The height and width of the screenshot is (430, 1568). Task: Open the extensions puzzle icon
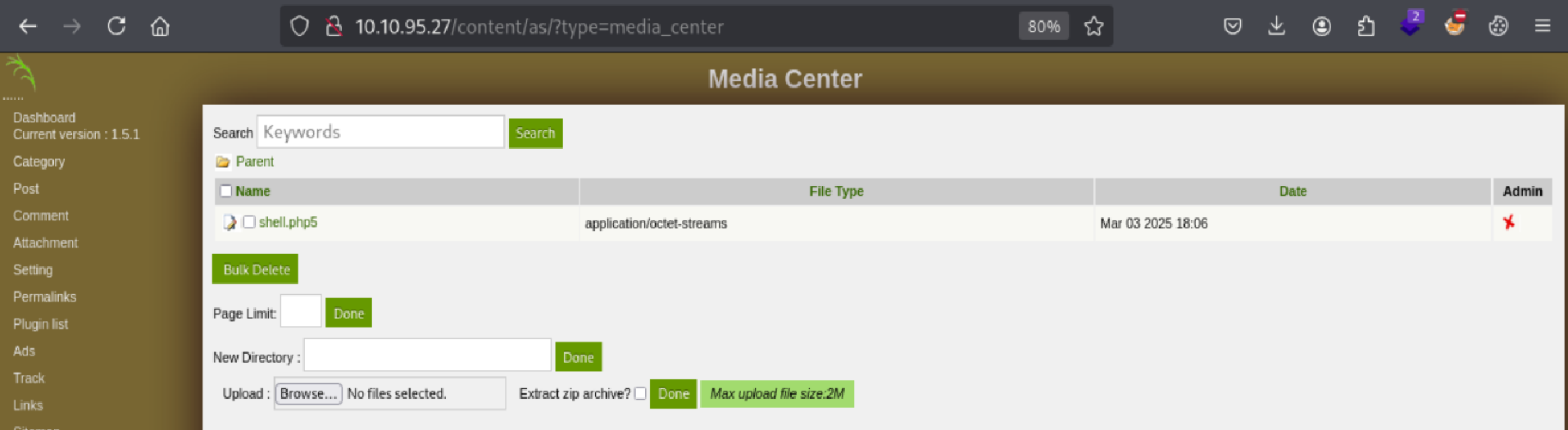[1366, 26]
